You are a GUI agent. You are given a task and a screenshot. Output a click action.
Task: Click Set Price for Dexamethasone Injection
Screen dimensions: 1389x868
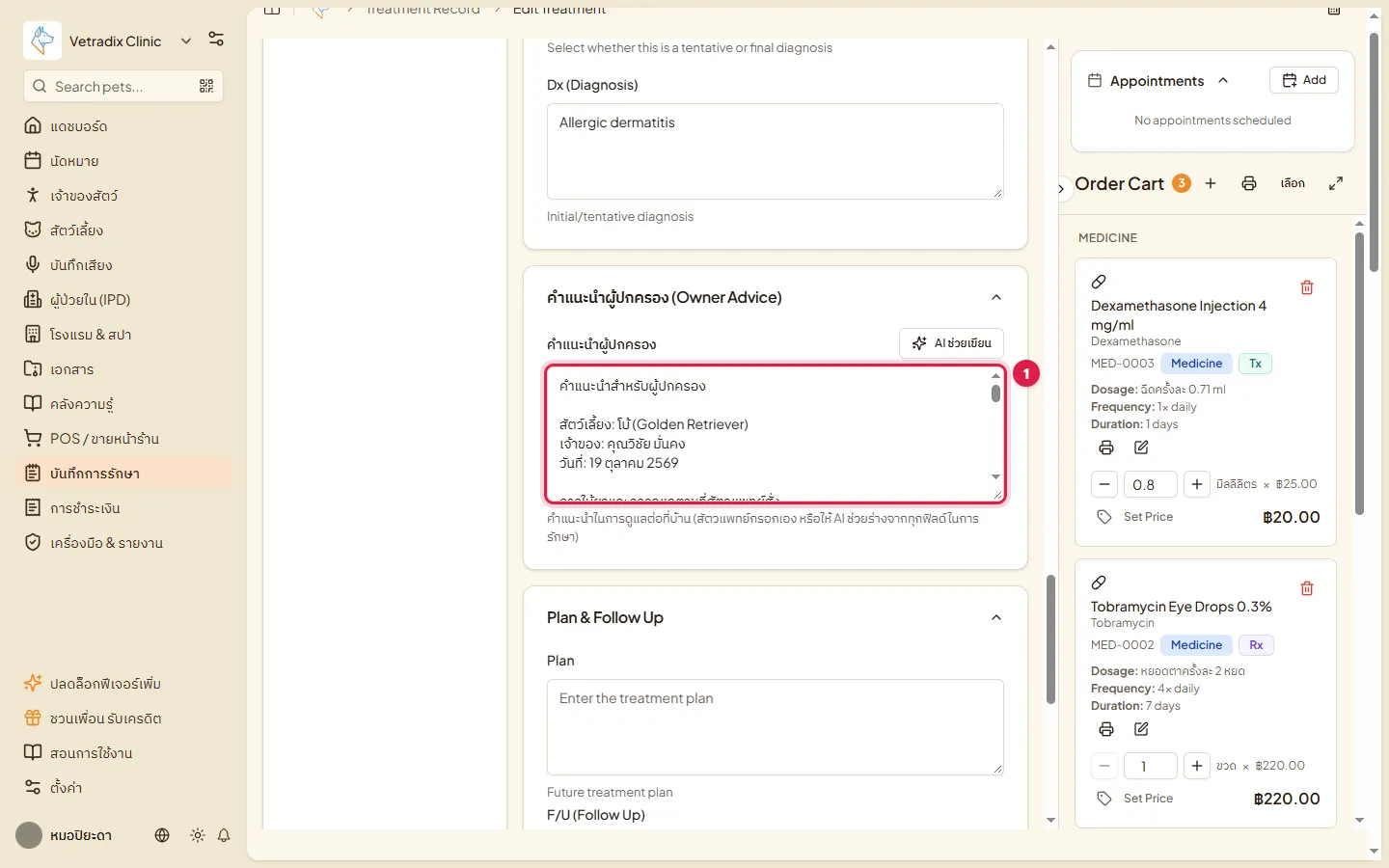[1135, 517]
